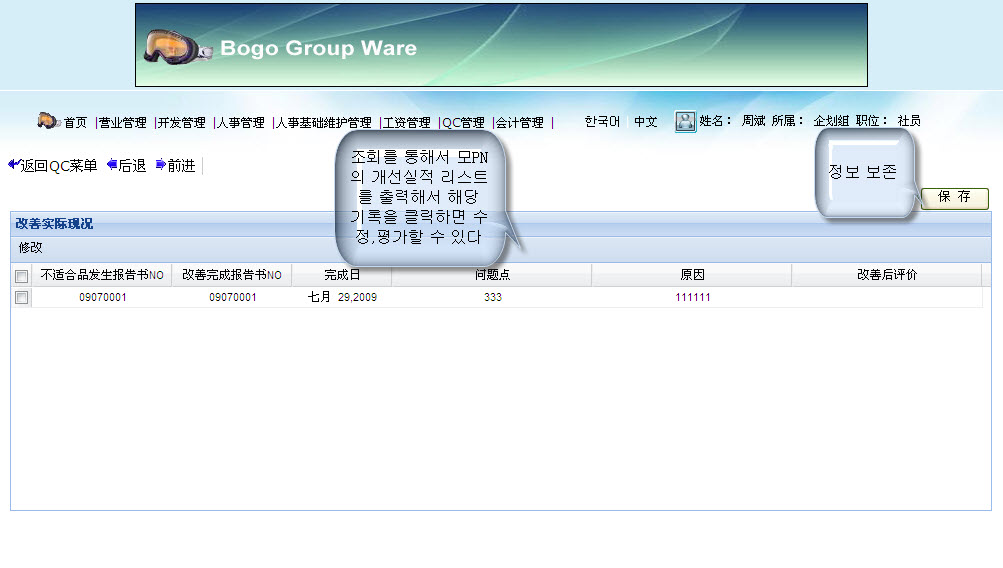Image resolution: width=1003 pixels, height=568 pixels.
Task: Check the row checkbox for report 09070001
Action: (22, 298)
